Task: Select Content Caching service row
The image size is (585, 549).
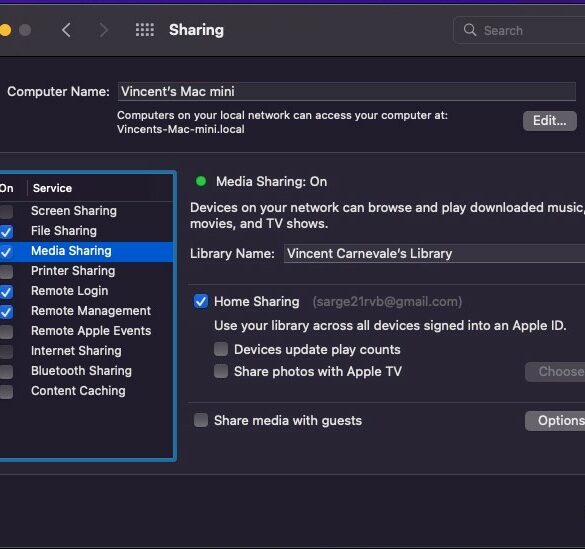Action: (x=86, y=391)
